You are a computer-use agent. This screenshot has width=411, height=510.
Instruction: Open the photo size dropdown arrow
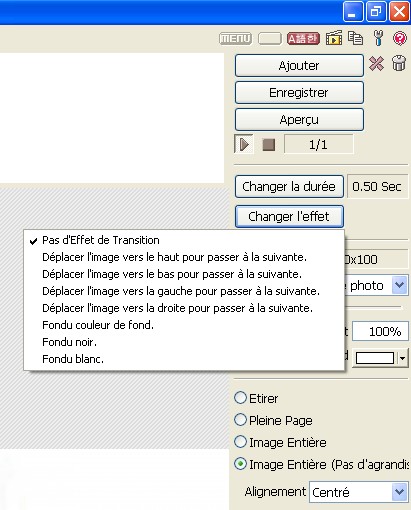[x=399, y=285]
